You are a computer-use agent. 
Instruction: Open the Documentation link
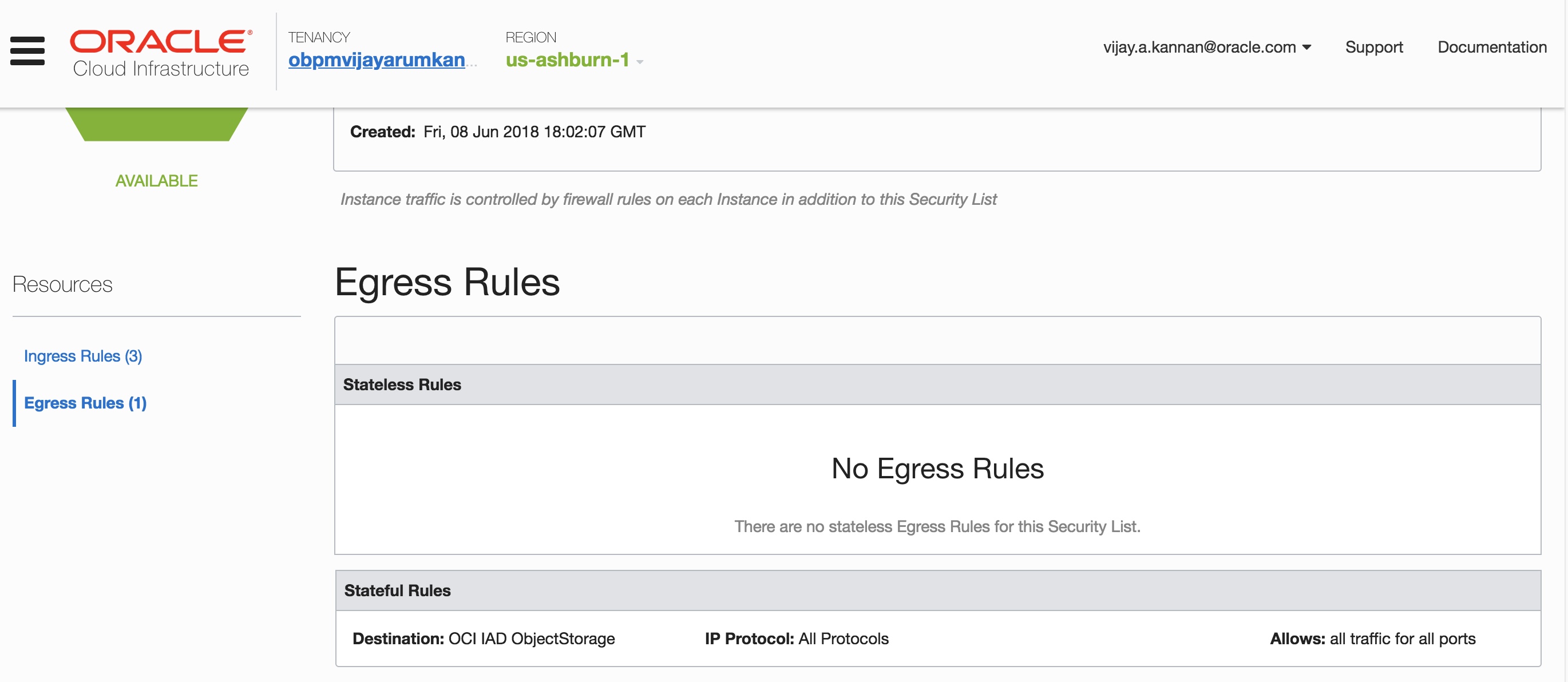(x=1491, y=47)
